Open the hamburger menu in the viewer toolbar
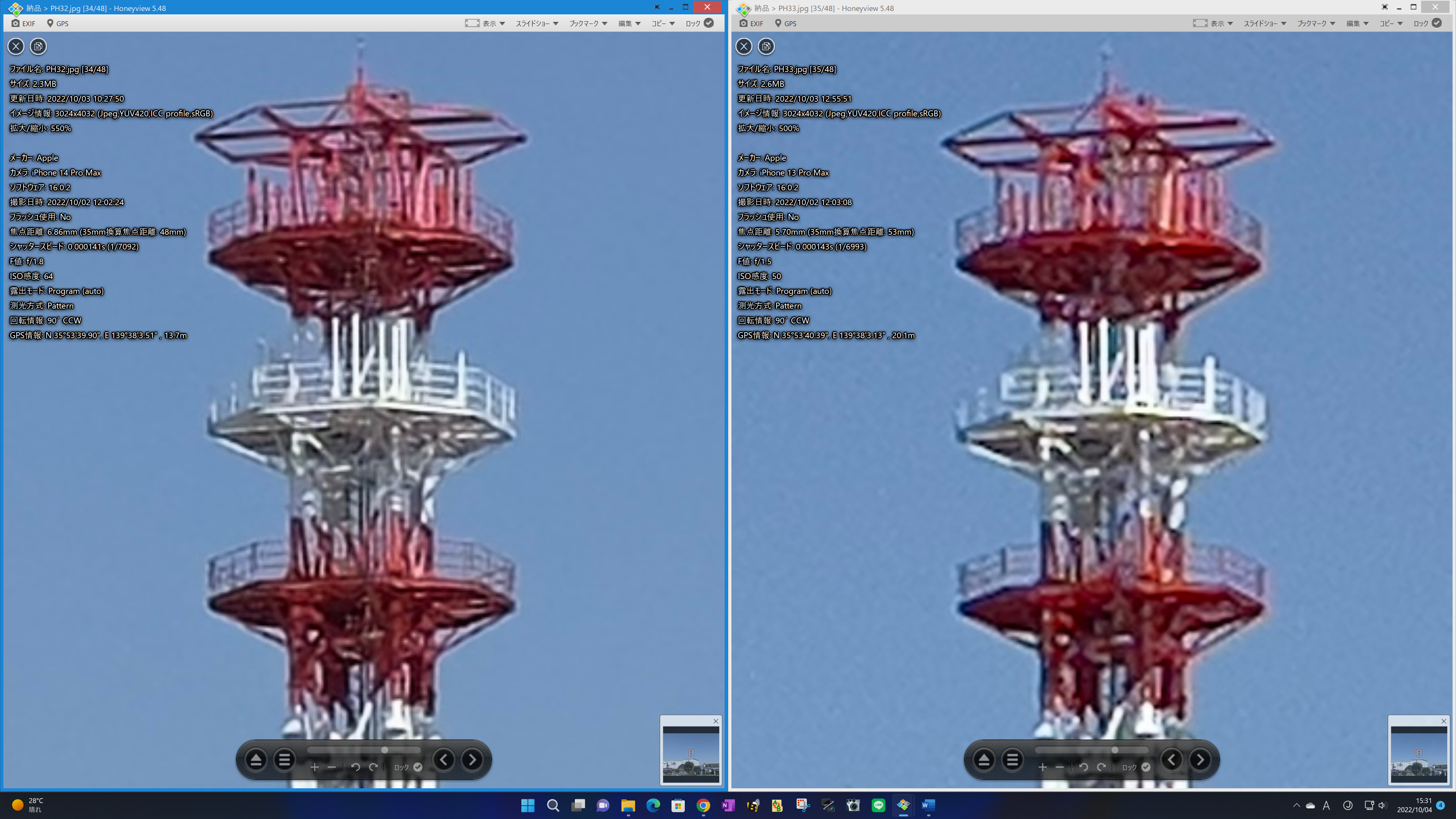 (x=285, y=759)
